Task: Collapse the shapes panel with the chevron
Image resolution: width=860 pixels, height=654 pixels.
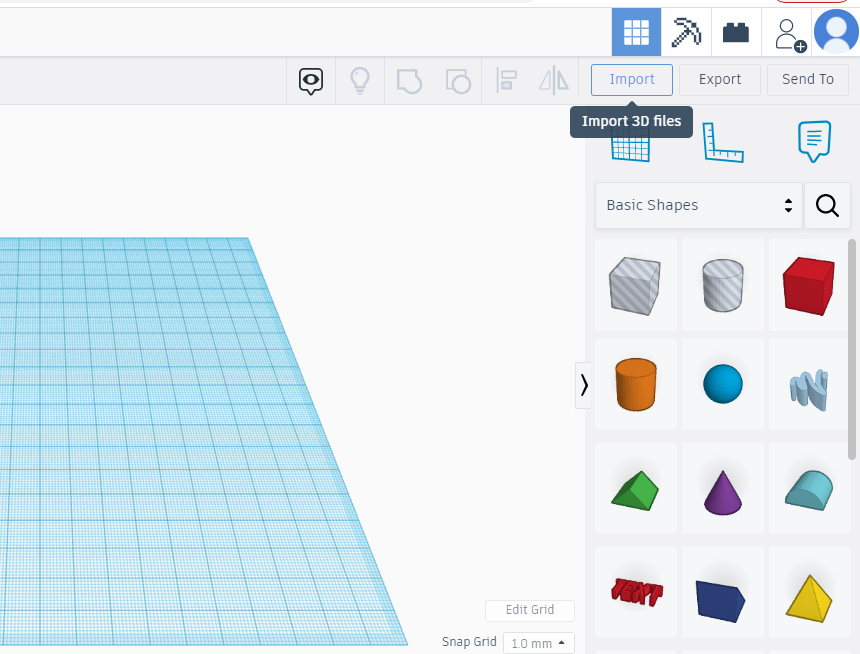Action: pos(584,385)
